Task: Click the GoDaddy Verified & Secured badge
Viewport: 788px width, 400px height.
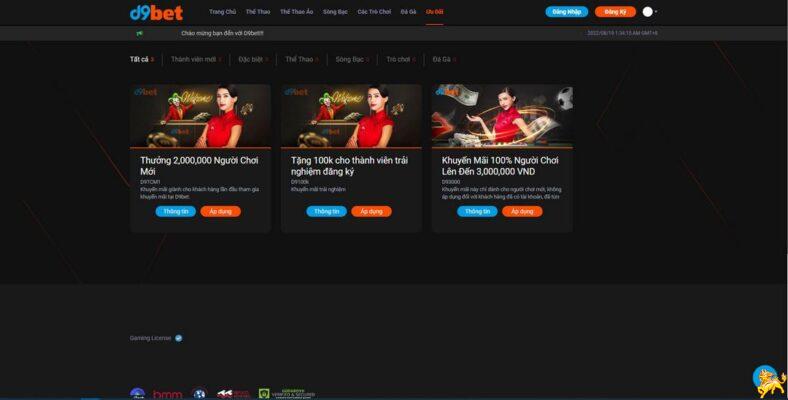Action: pos(287,394)
